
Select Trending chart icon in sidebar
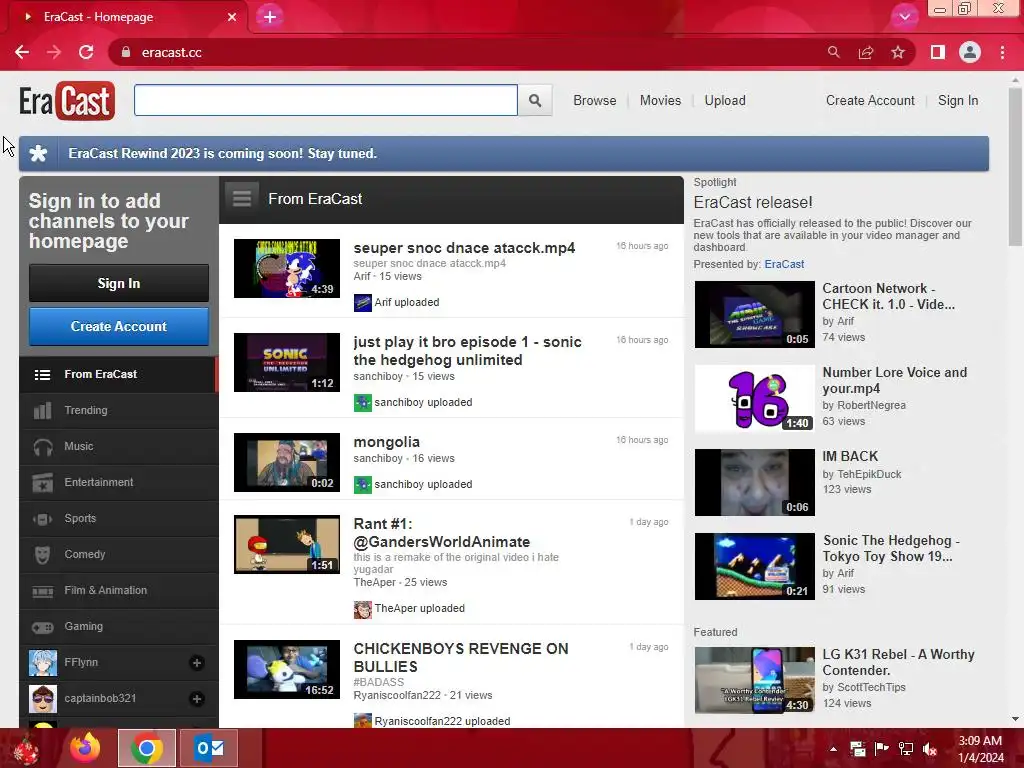[x=42, y=410]
